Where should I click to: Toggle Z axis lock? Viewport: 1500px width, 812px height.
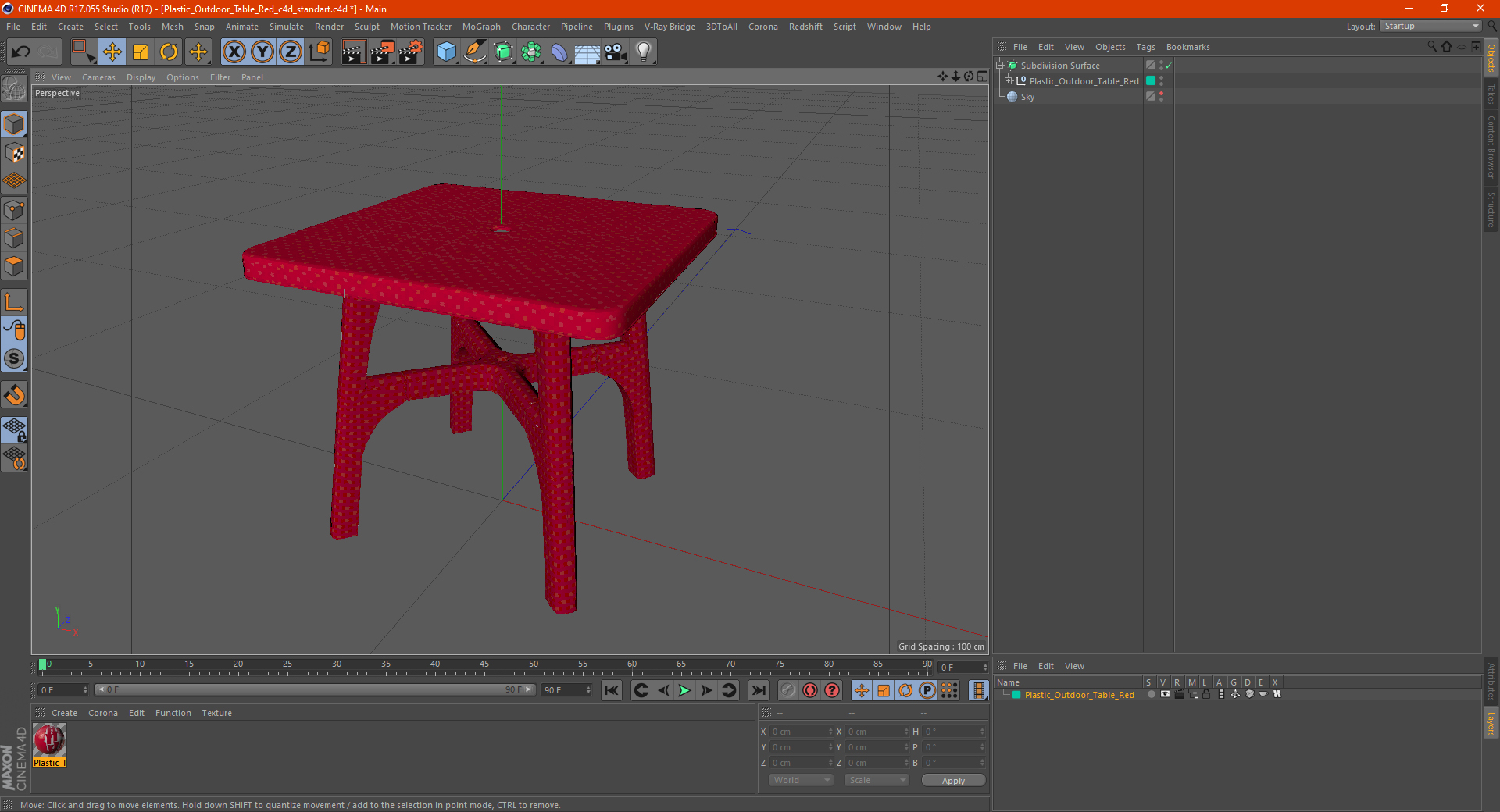click(291, 52)
